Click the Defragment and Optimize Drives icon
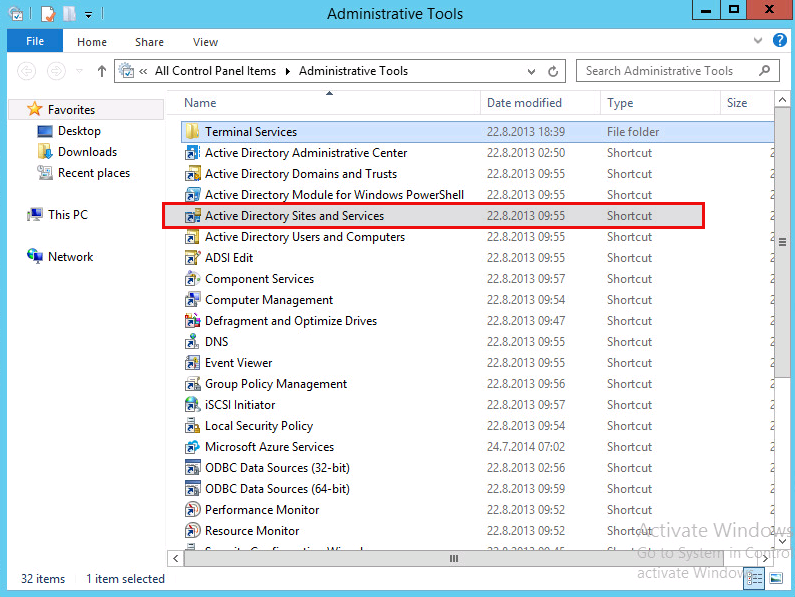Image resolution: width=795 pixels, height=597 pixels. [192, 321]
